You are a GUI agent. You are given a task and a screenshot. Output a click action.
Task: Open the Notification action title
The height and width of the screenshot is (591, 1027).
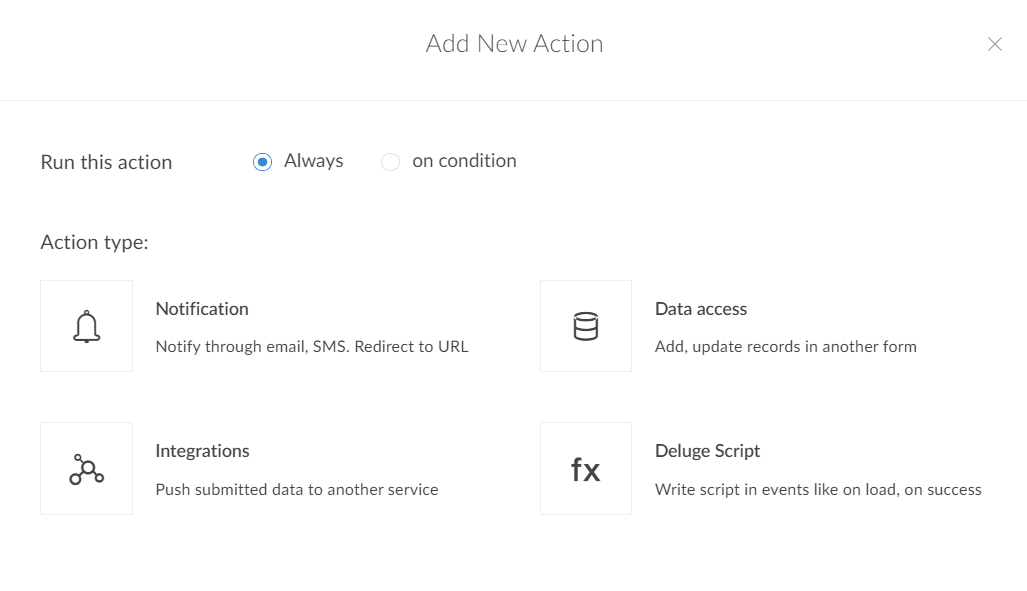(x=202, y=309)
